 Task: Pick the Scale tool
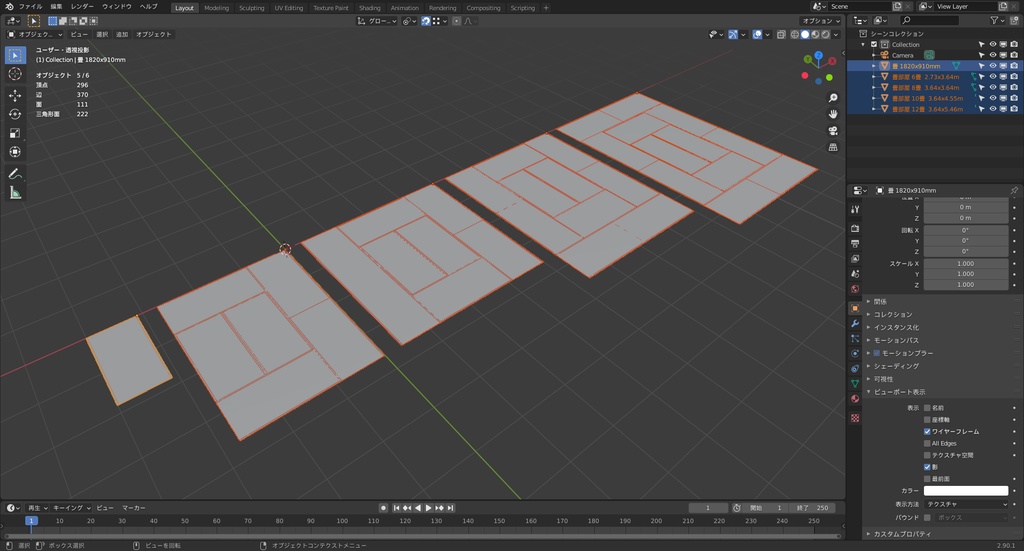(x=15, y=133)
